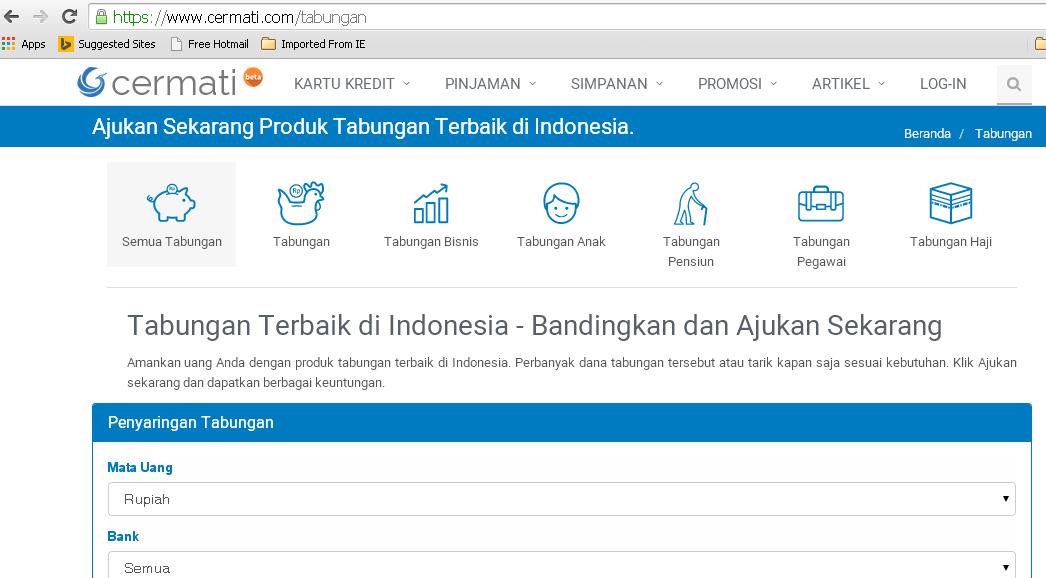
Task: Click the Tabungan Pensiun elderly person icon
Action: 691,203
